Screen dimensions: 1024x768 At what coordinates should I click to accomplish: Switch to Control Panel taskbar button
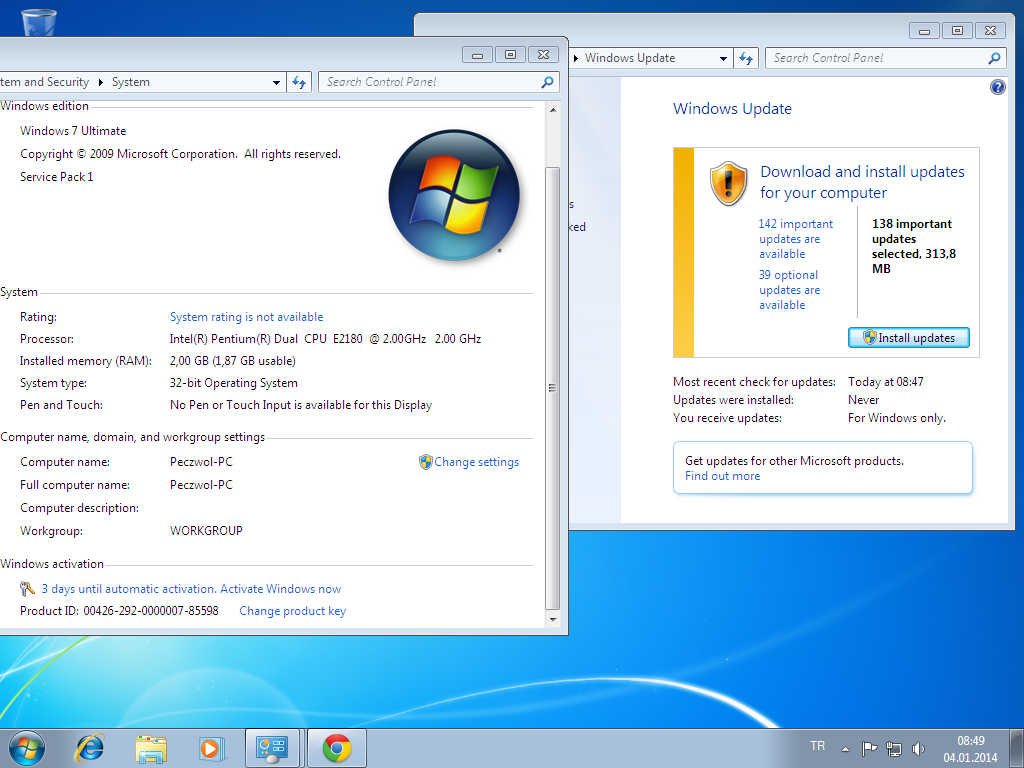272,748
